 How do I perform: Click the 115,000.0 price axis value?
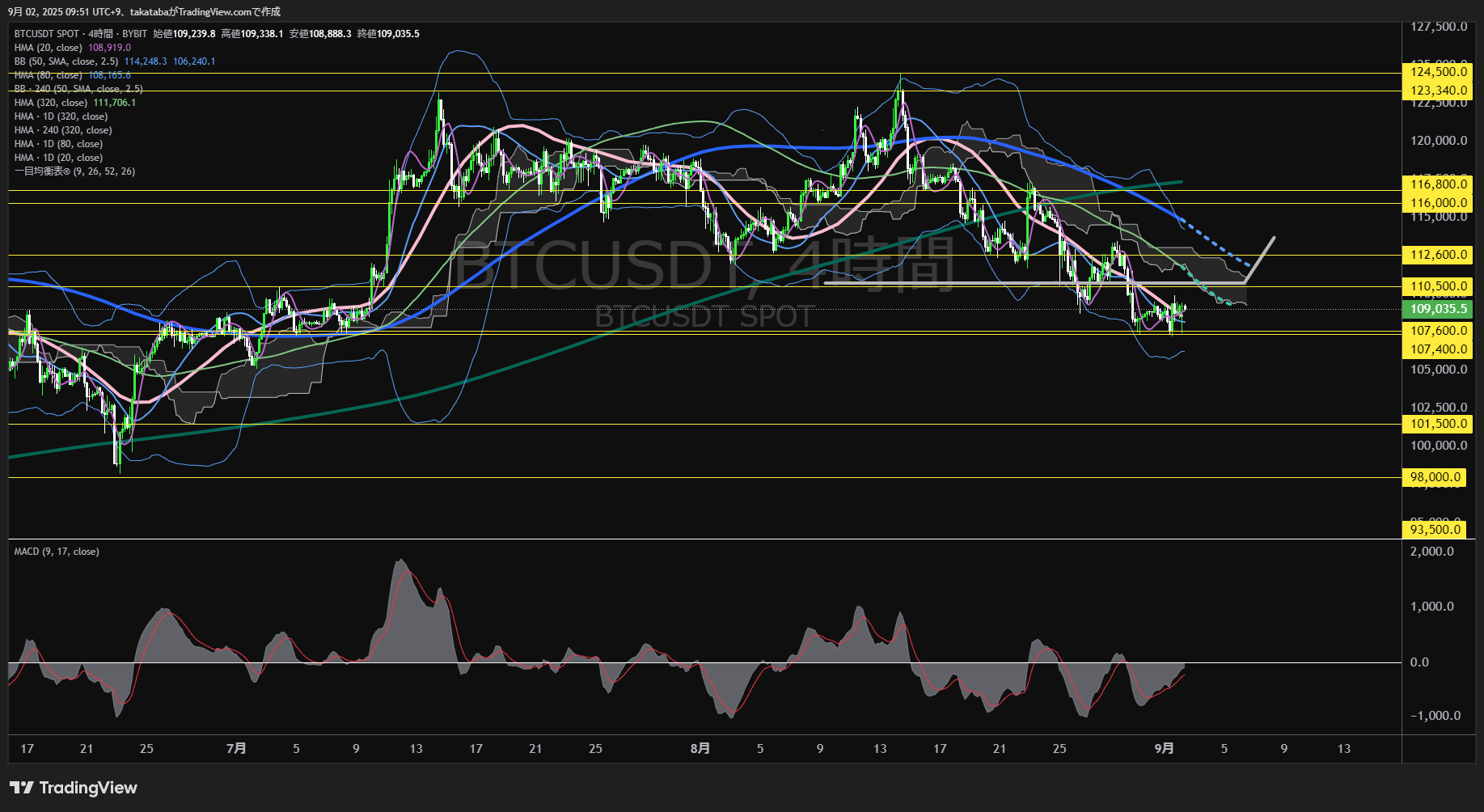click(x=1438, y=217)
